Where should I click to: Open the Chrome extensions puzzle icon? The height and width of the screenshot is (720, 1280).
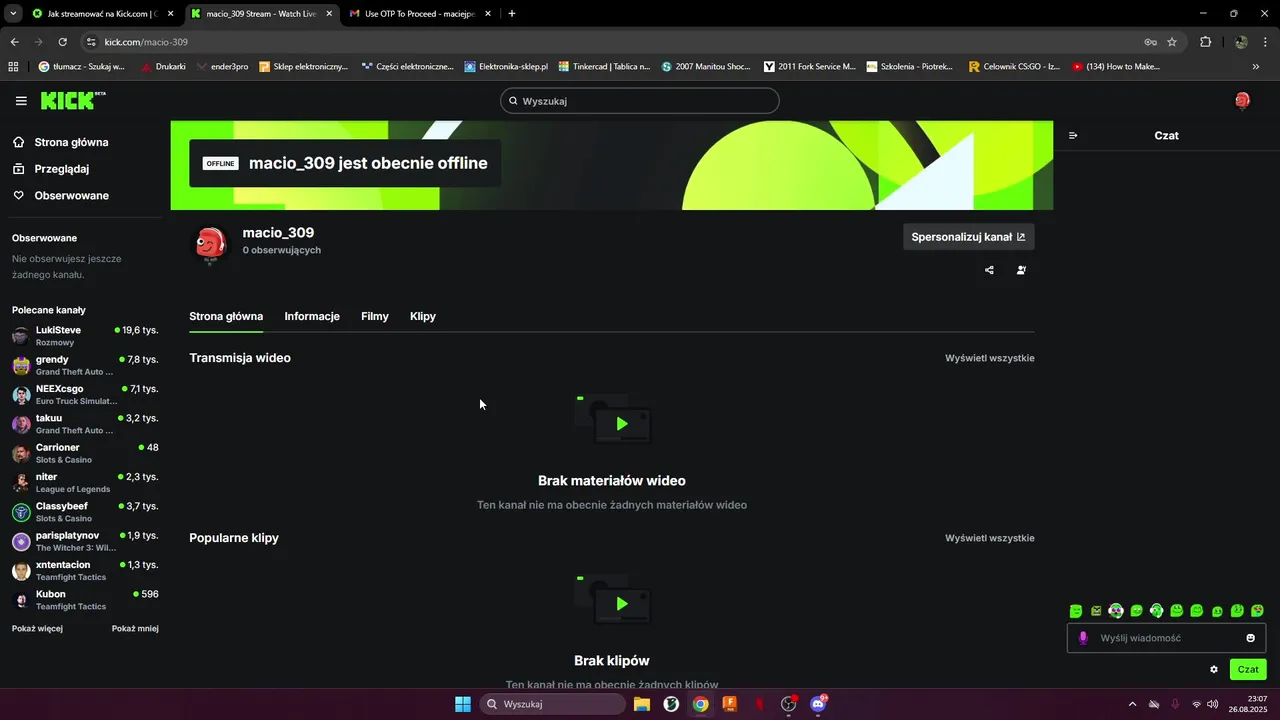pos(1205,42)
